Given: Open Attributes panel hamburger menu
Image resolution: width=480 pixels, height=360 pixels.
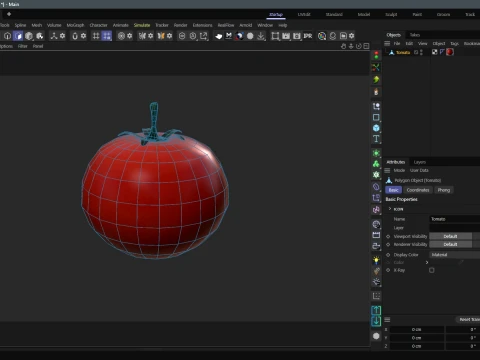Looking at the screenshot, I should point(387,170).
